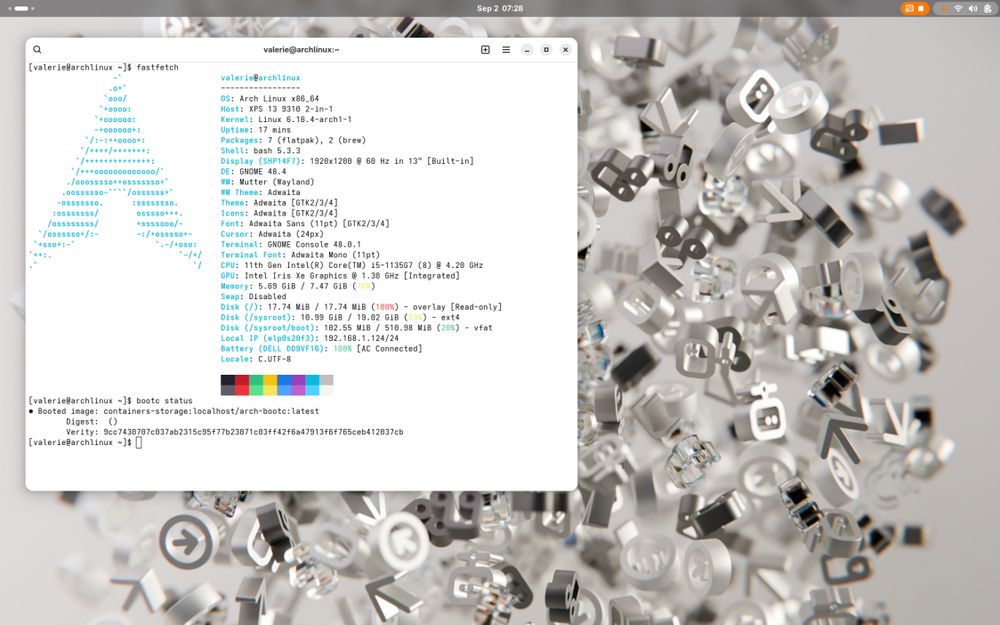
Task: Click the Locale: C.UTF-8 line
Action: point(256,359)
